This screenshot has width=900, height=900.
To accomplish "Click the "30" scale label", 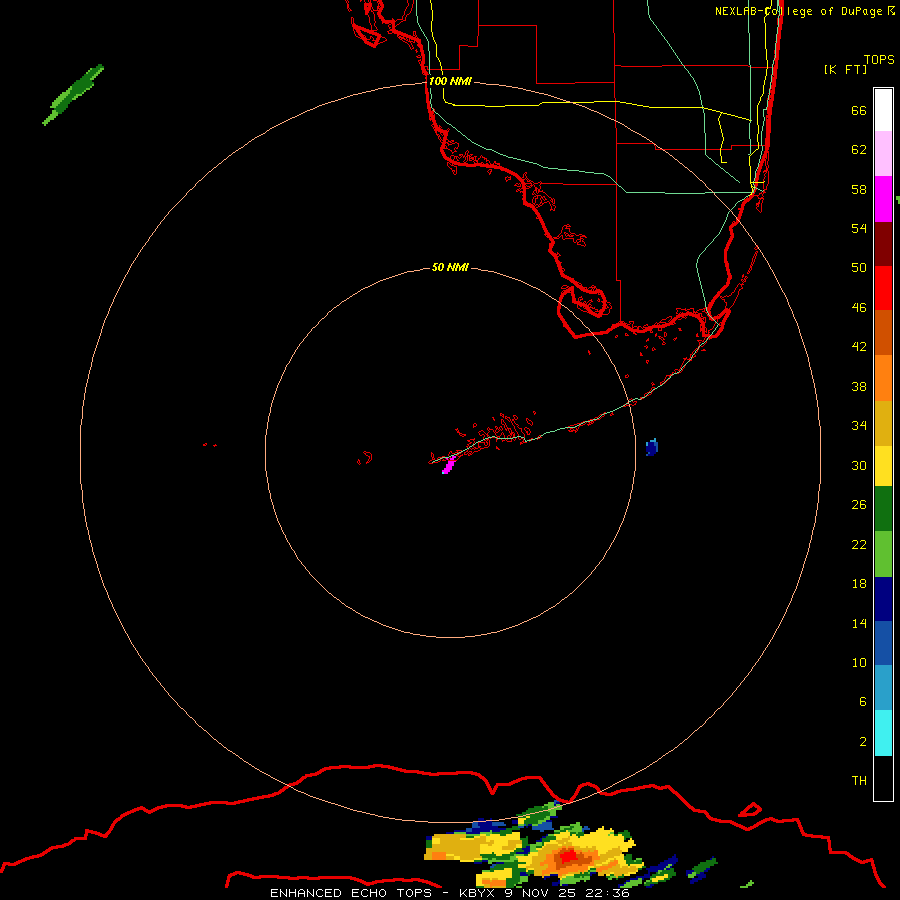I will (859, 465).
